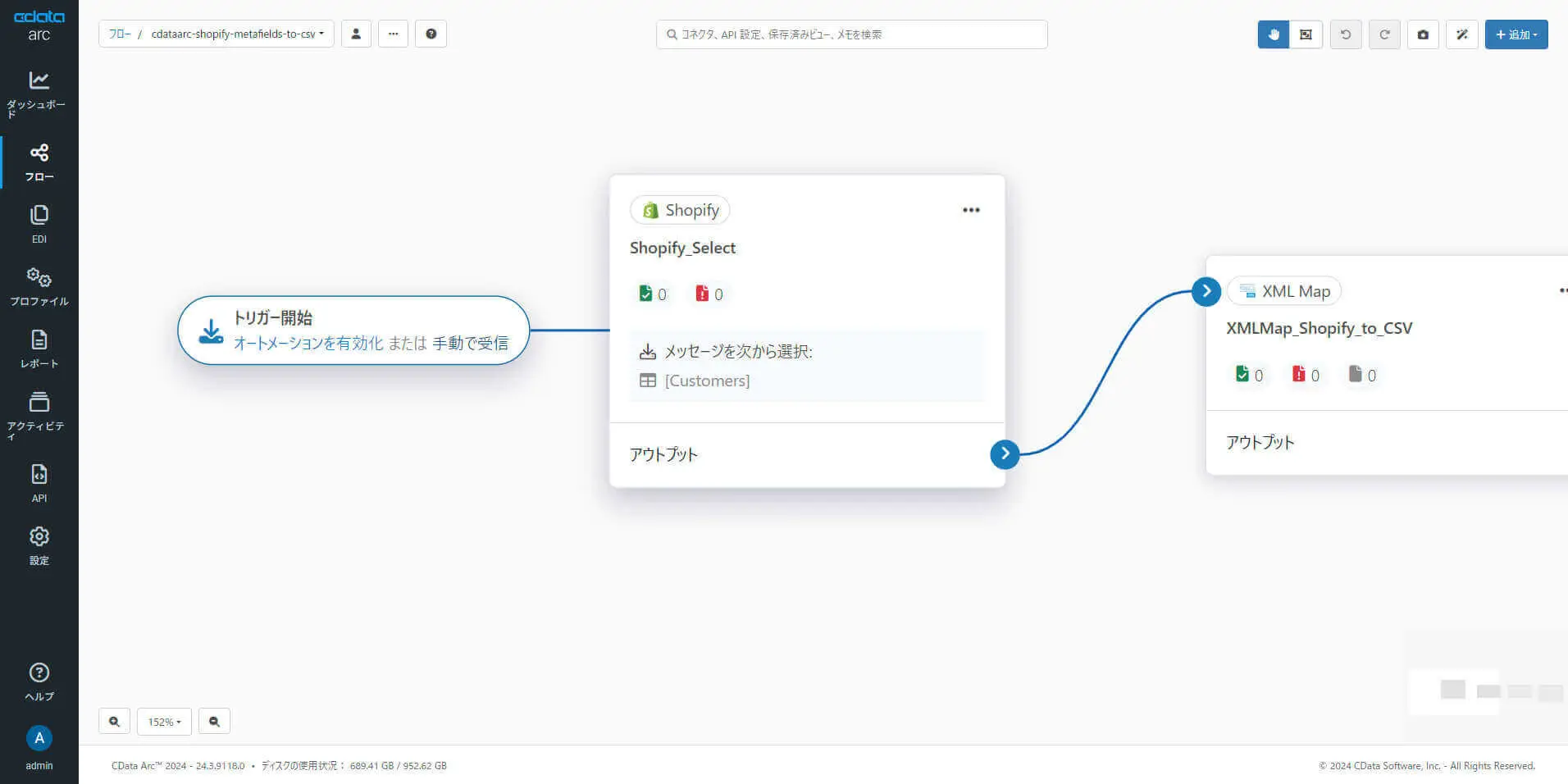Click the magic wand auto-arrange button
Viewport: 1568px width, 784px height.
click(x=1462, y=34)
